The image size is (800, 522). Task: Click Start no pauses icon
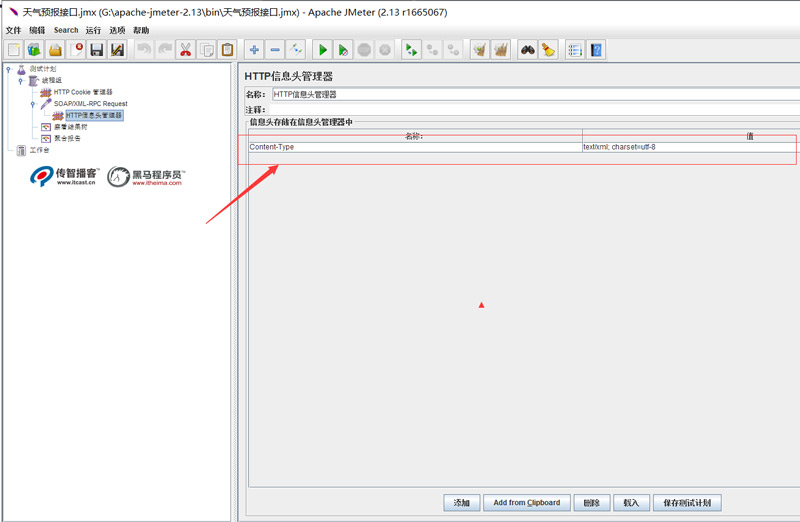pyautogui.click(x=343, y=50)
